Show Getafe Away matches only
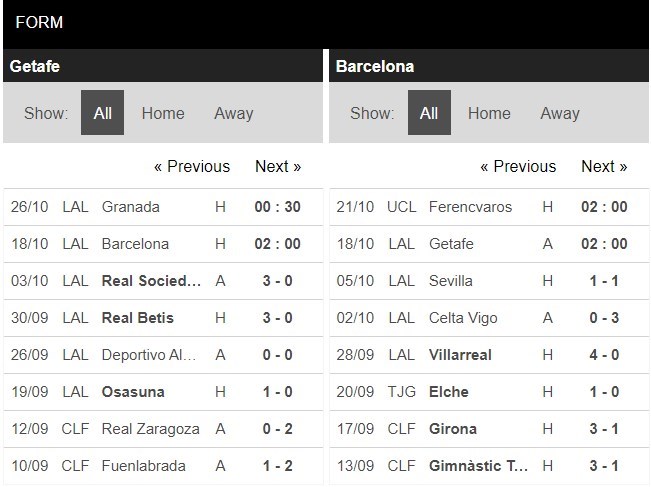The height and width of the screenshot is (487, 651). tap(233, 113)
